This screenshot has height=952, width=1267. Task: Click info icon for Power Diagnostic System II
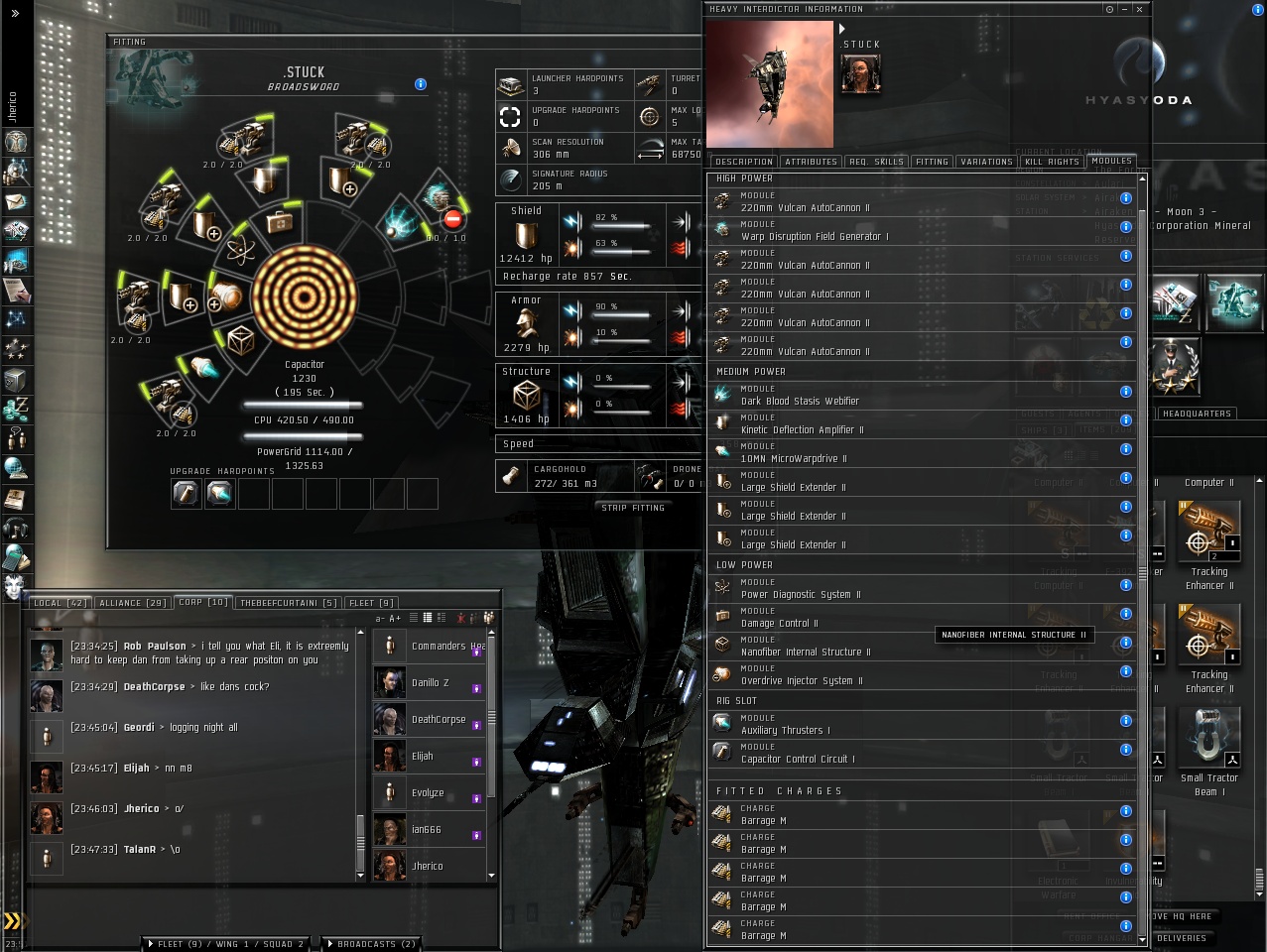[1126, 585]
